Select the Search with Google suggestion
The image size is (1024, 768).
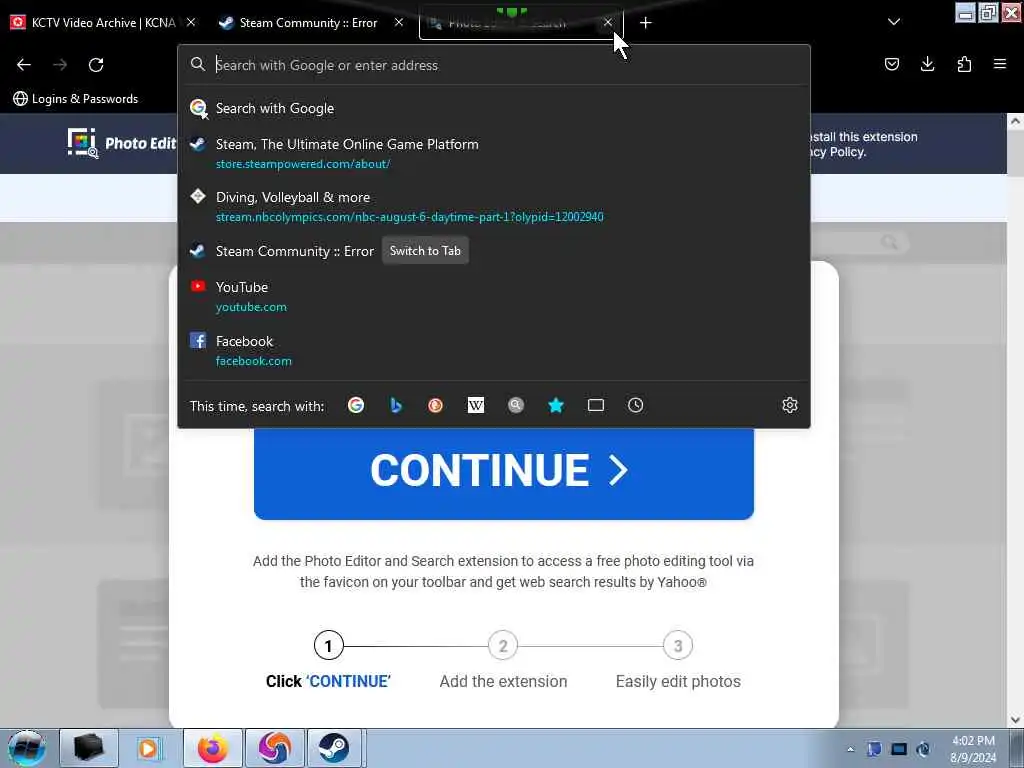[494, 108]
